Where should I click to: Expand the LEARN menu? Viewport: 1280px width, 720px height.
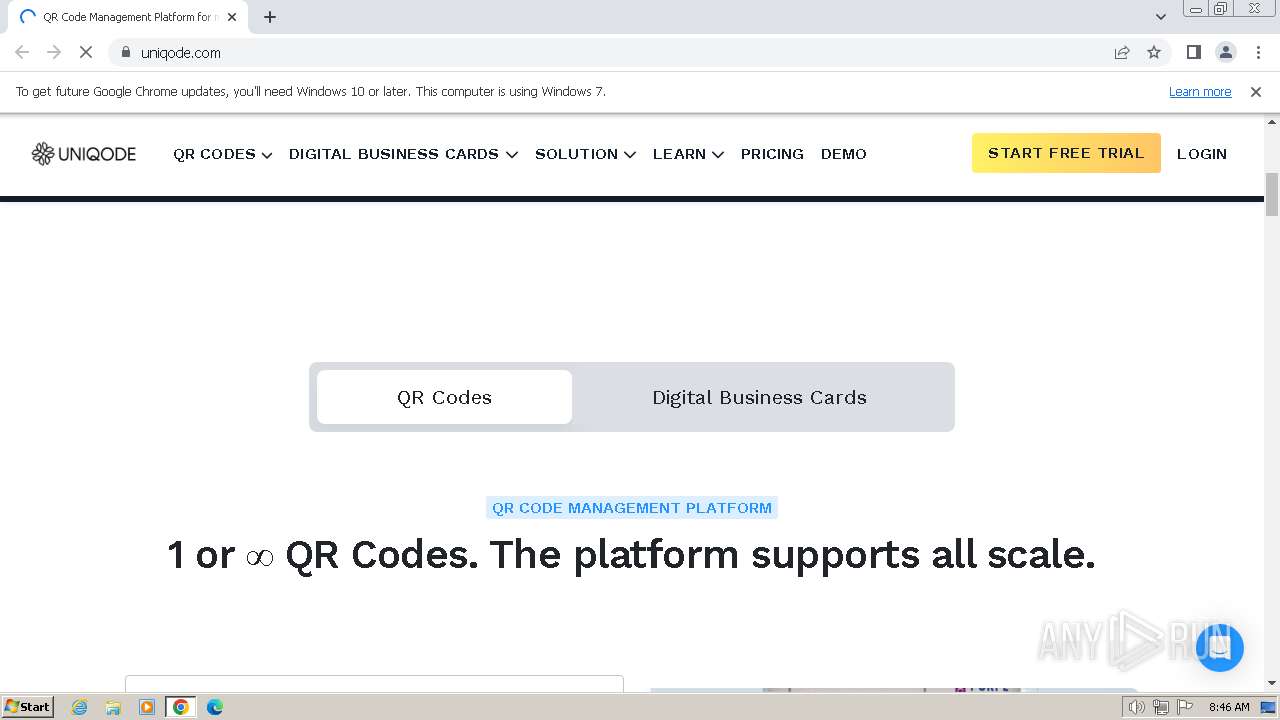(688, 154)
